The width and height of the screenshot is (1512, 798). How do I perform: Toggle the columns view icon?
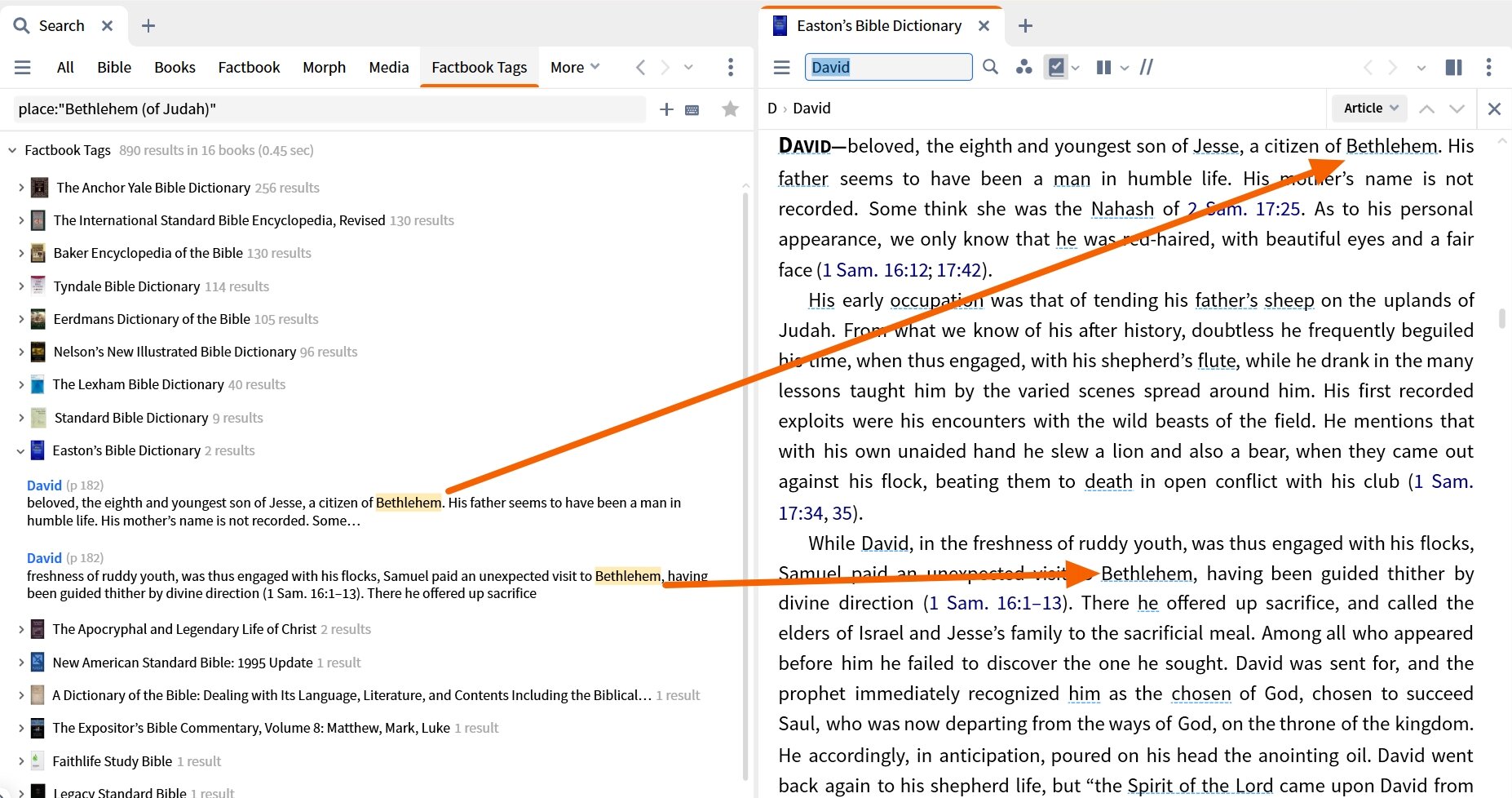click(x=1103, y=68)
